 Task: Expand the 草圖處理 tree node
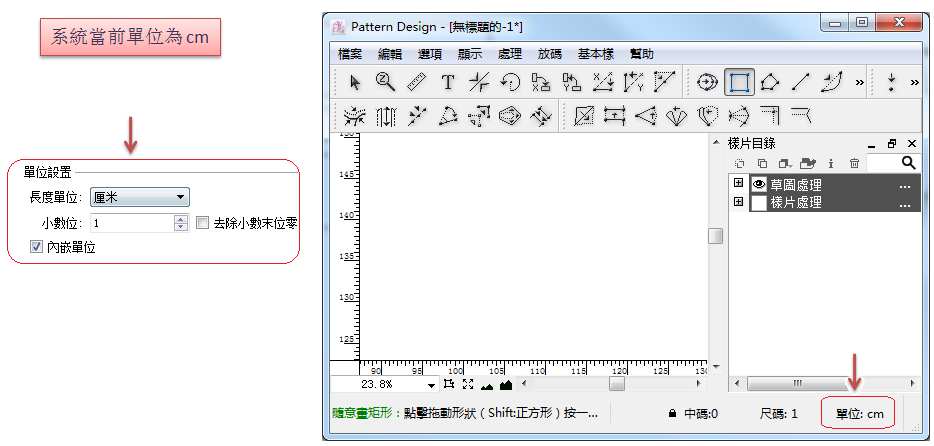[x=739, y=184]
